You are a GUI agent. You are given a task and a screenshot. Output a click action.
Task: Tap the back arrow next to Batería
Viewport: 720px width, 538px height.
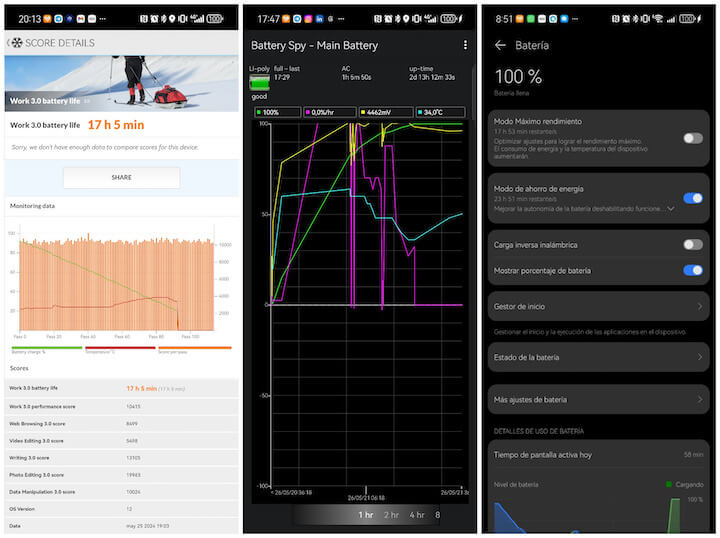[x=500, y=45]
